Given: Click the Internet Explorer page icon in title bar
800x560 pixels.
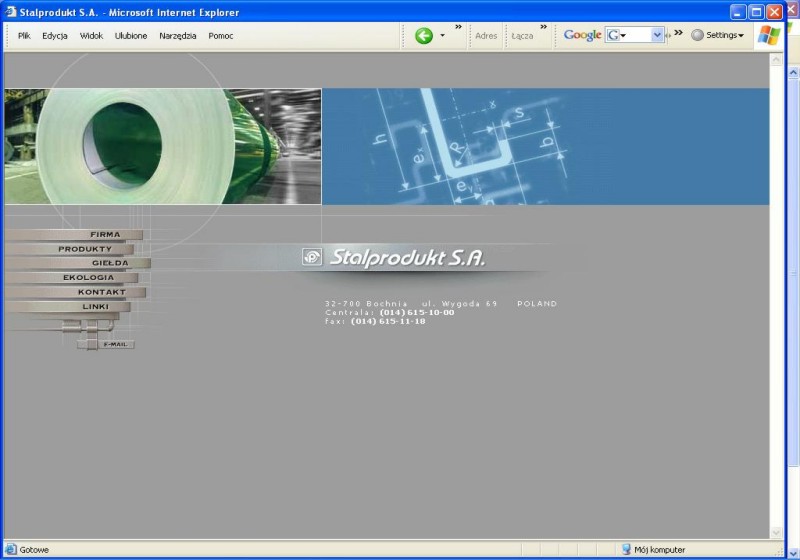Looking at the screenshot, I should click(x=10, y=11).
